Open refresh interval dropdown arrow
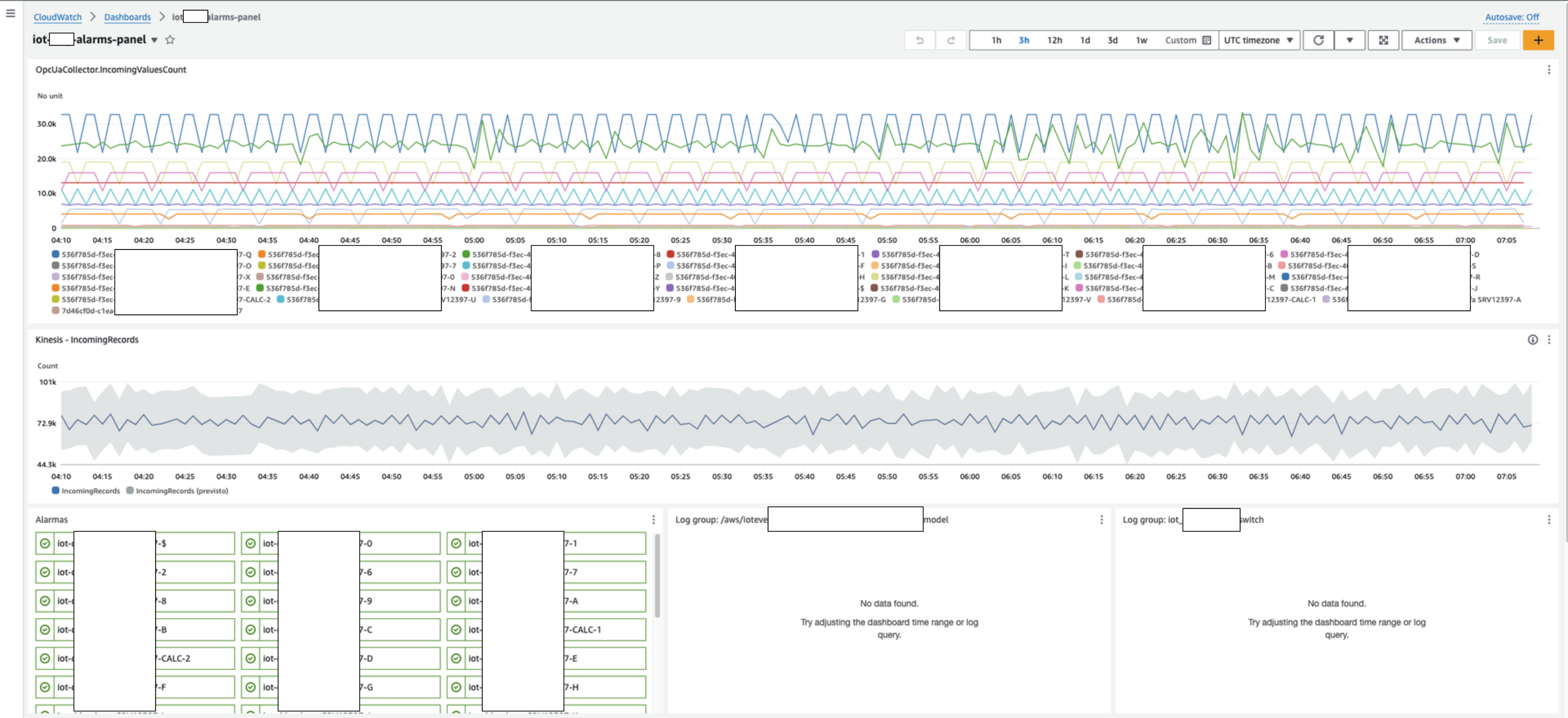The height and width of the screenshot is (718, 1568). coord(1350,40)
